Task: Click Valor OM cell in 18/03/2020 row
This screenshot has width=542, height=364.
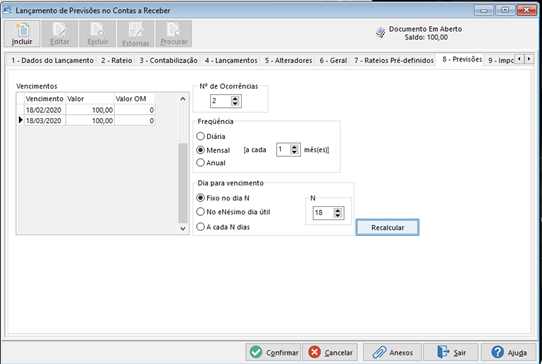Action: click(135, 121)
